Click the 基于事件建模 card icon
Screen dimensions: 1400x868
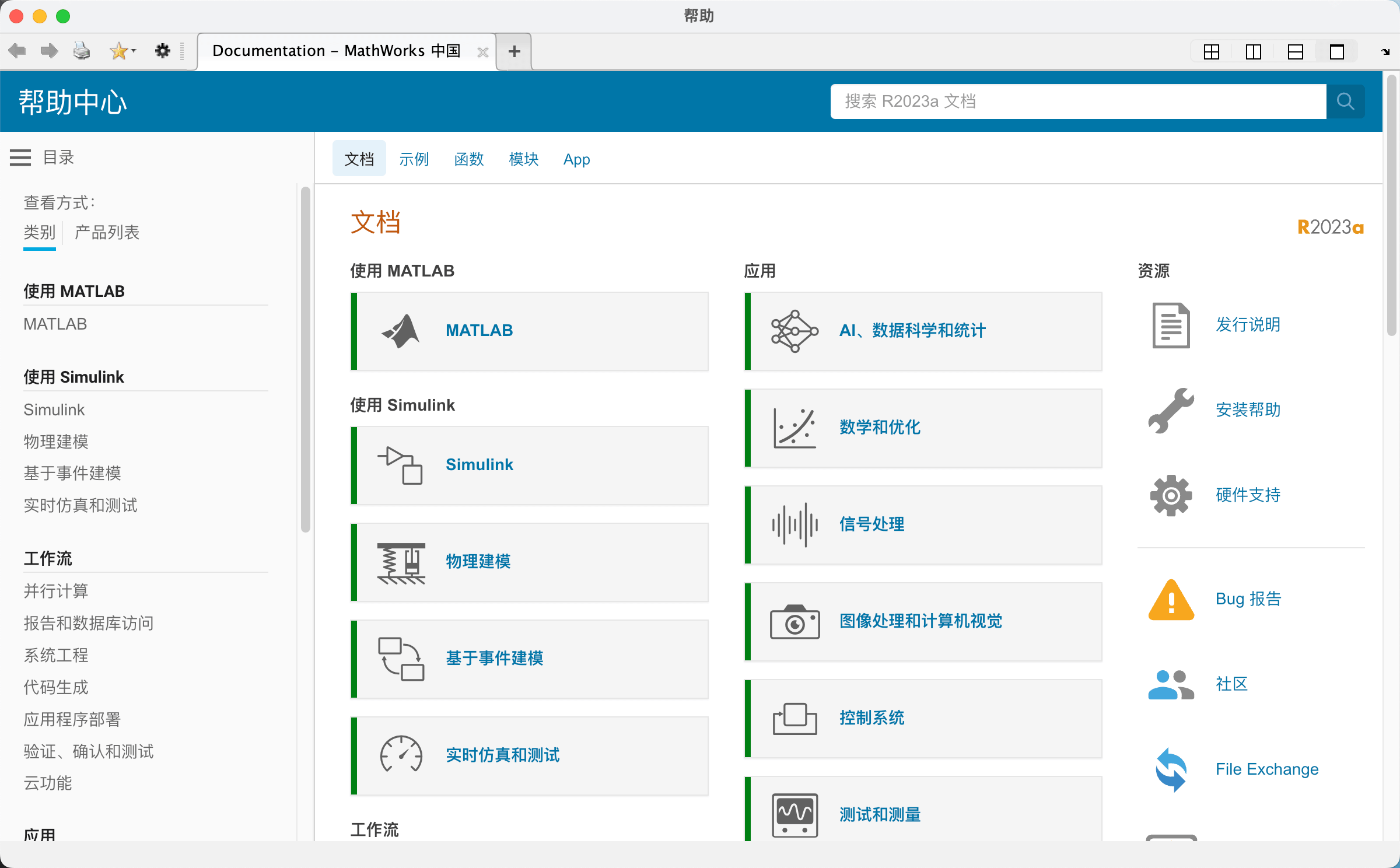[401, 659]
